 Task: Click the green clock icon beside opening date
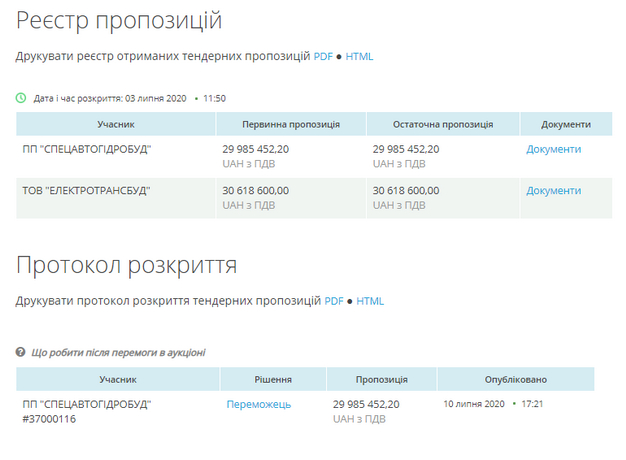click(21, 99)
